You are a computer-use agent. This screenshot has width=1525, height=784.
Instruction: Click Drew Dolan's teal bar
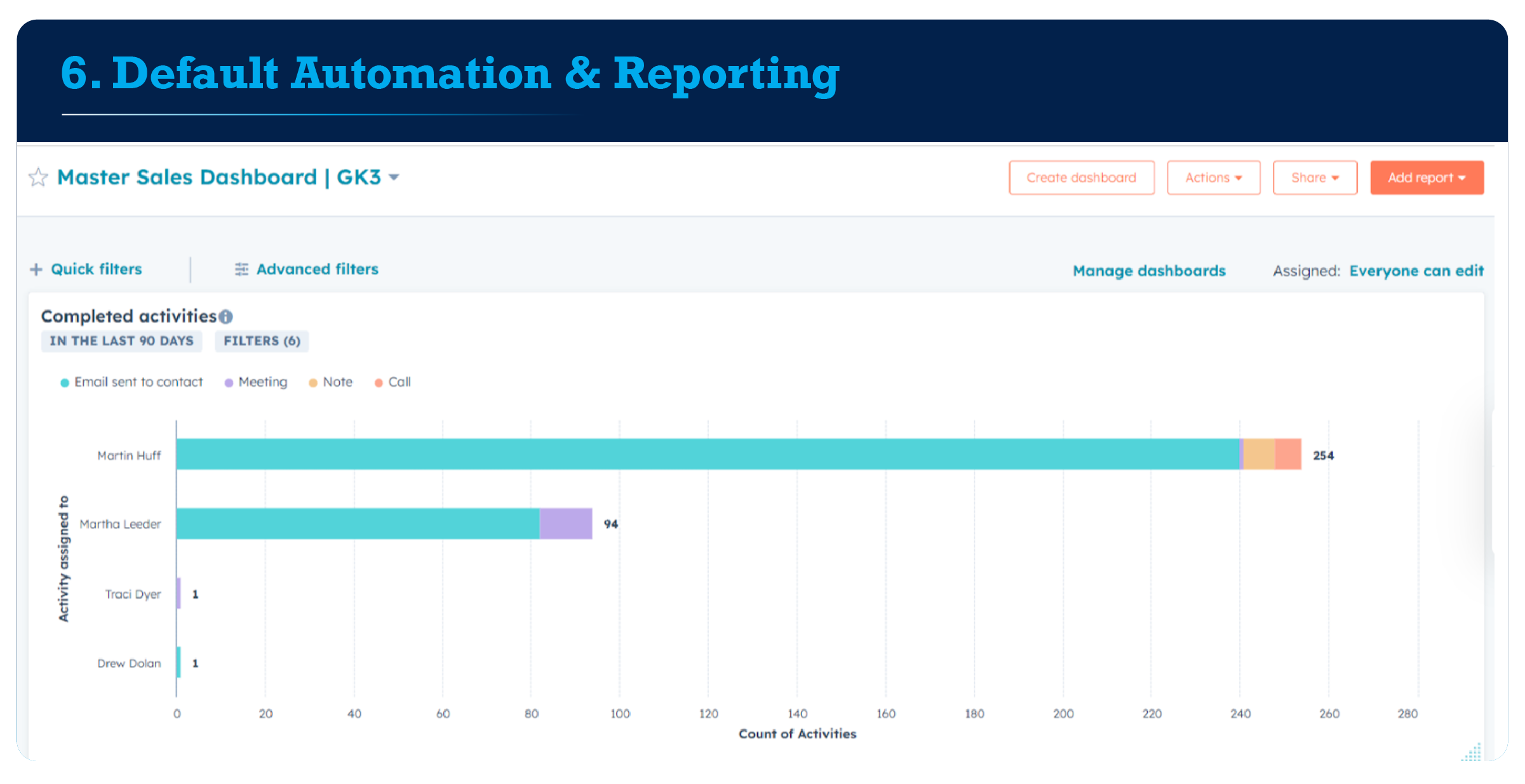pyautogui.click(x=178, y=662)
